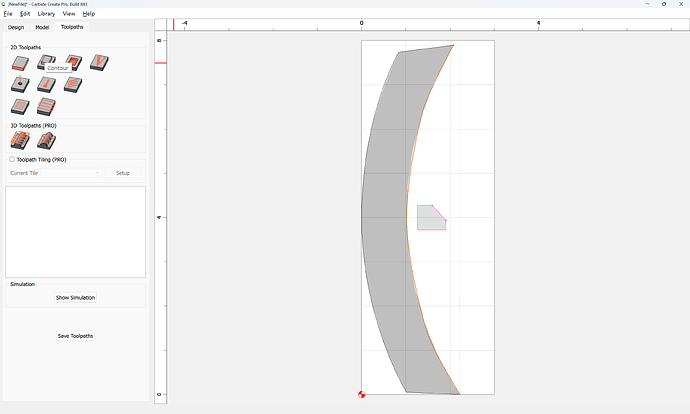Click the Texture toolpath icon with diagonal lines

[73, 84]
